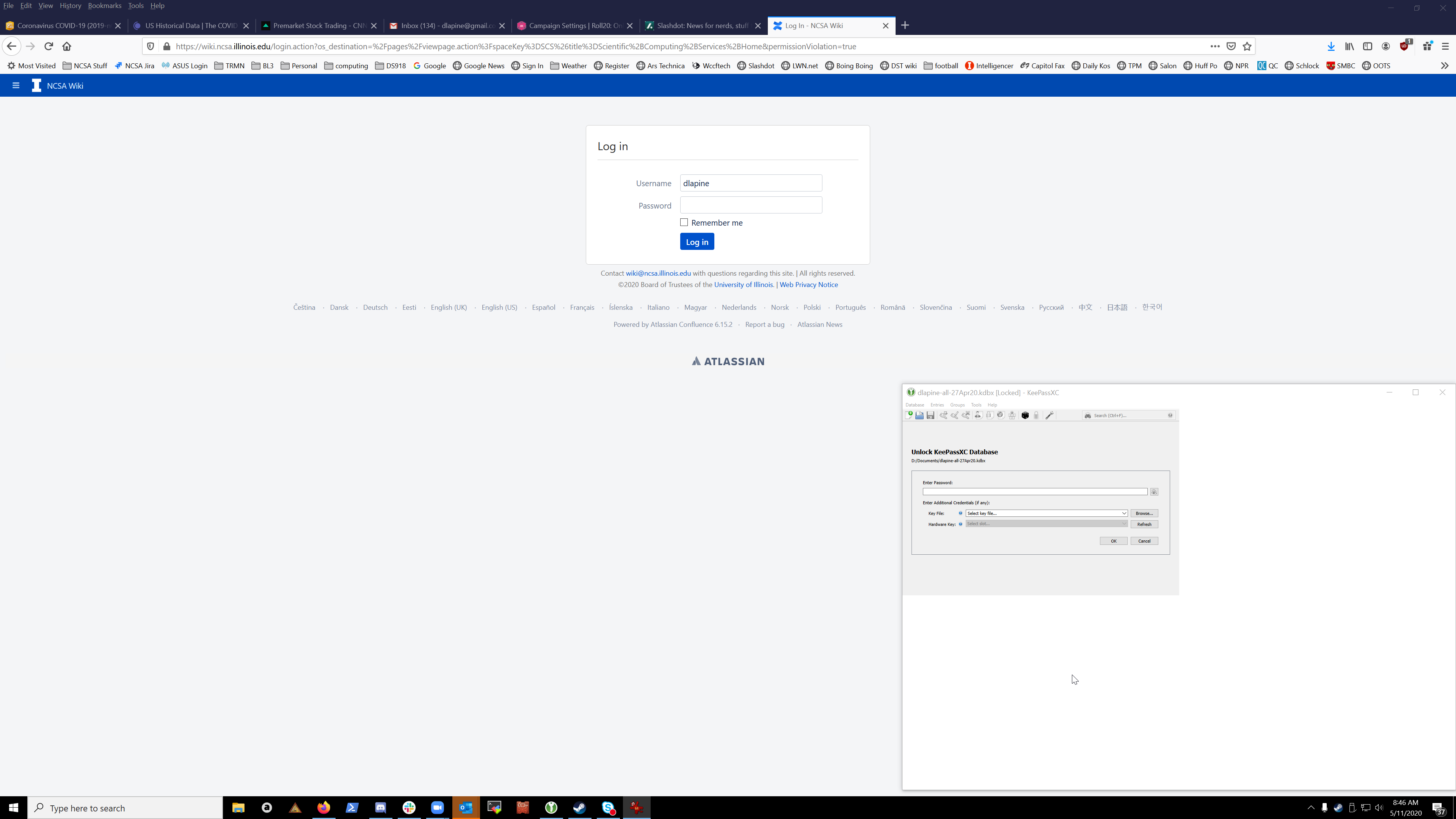Create a new database using toolbar icon

pyautogui.click(x=909, y=415)
